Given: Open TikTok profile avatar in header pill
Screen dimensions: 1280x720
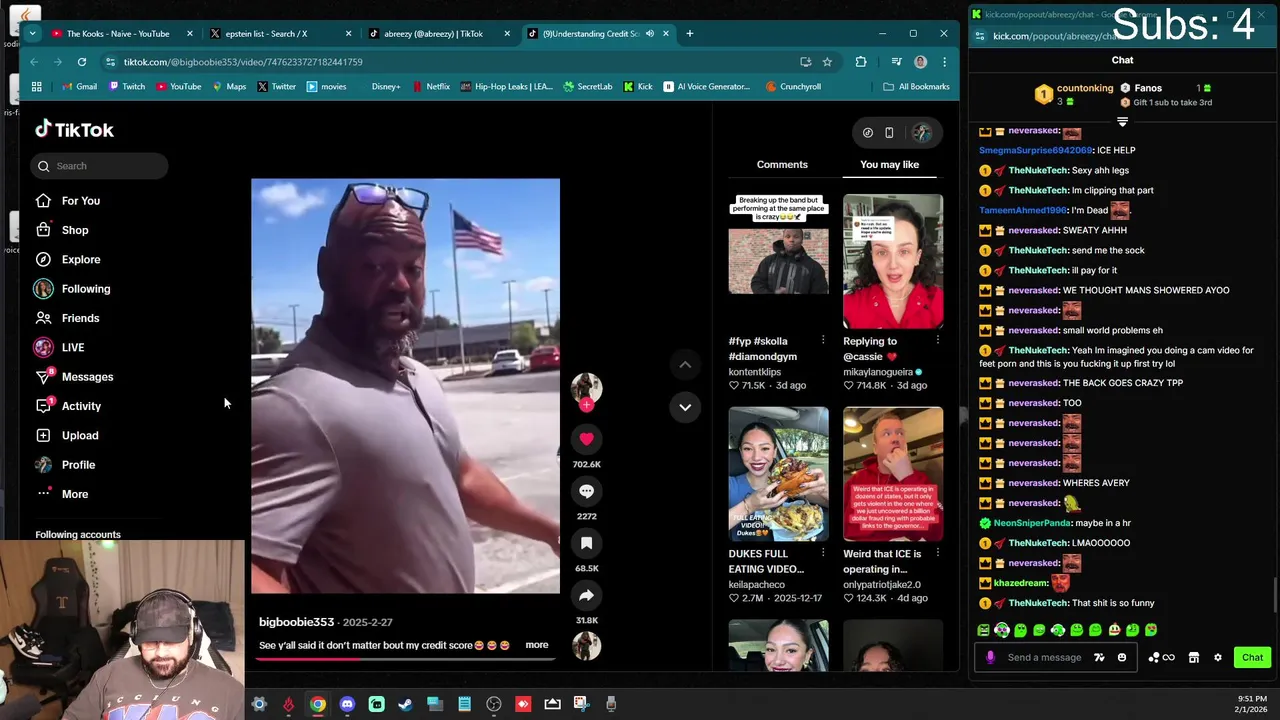Looking at the screenshot, I should [x=921, y=132].
